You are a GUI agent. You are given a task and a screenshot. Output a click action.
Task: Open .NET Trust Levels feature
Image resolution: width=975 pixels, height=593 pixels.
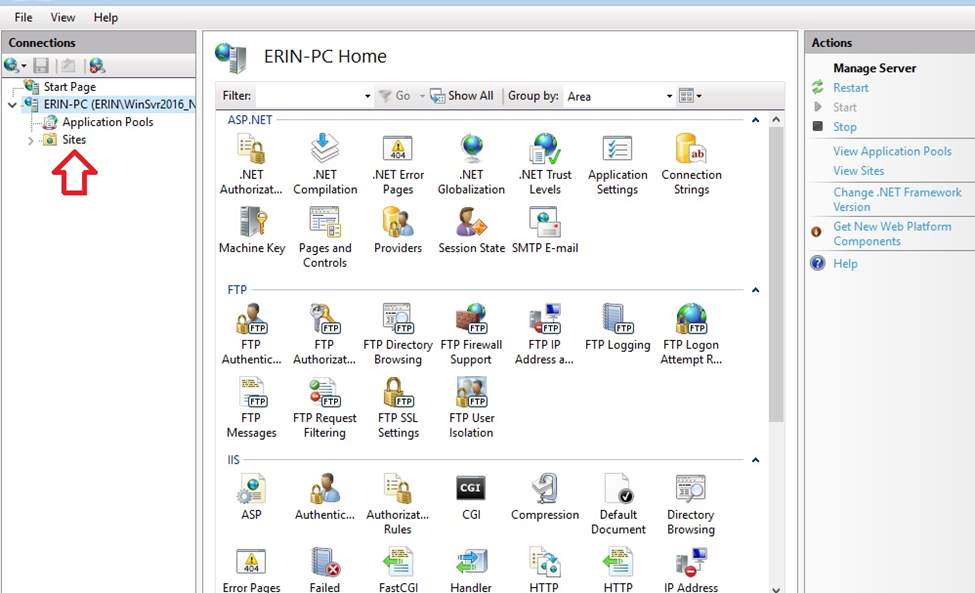545,164
